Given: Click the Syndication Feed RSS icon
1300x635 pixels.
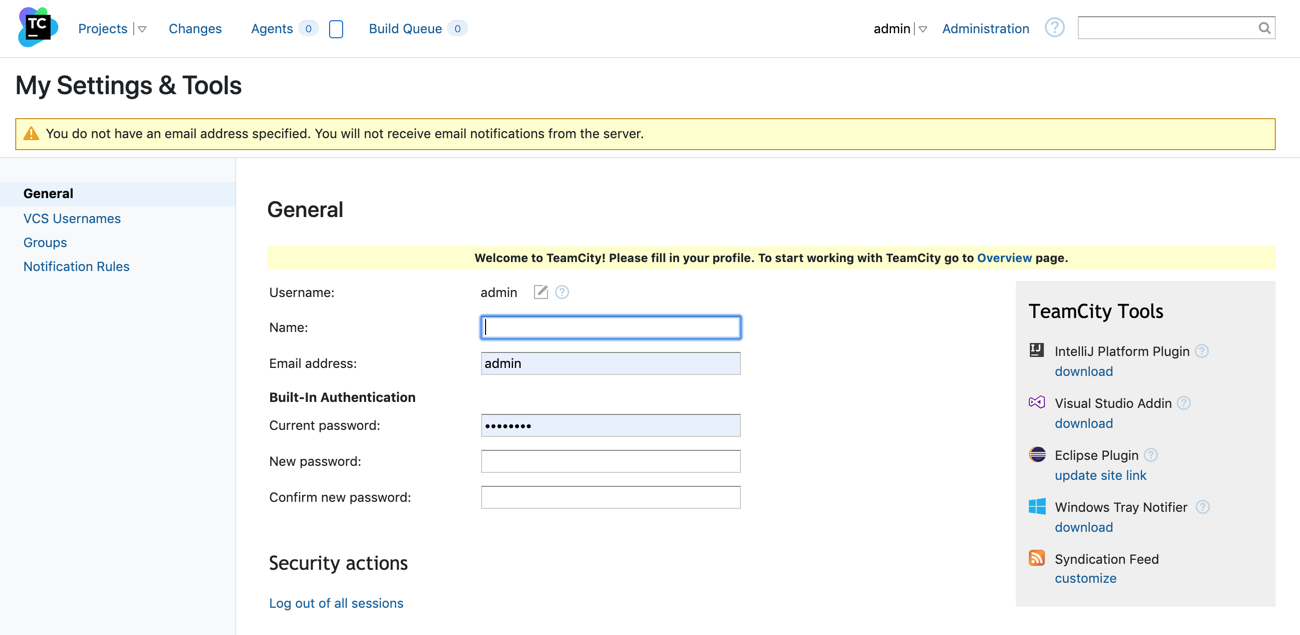Looking at the screenshot, I should coord(1037,558).
